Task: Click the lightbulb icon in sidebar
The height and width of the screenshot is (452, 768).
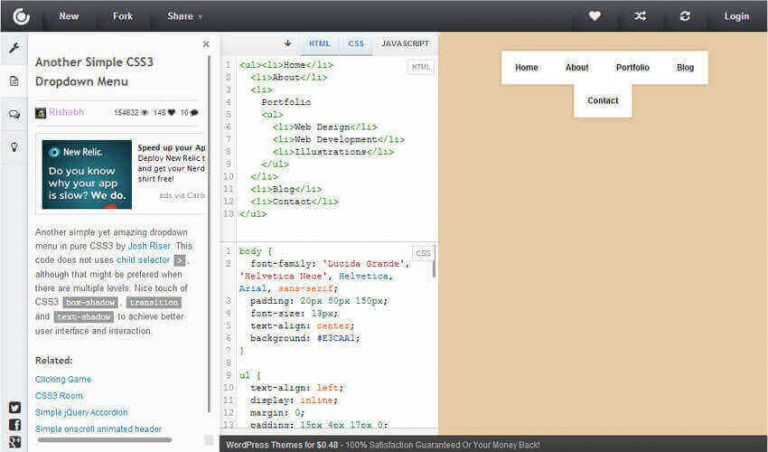Action: [x=14, y=146]
